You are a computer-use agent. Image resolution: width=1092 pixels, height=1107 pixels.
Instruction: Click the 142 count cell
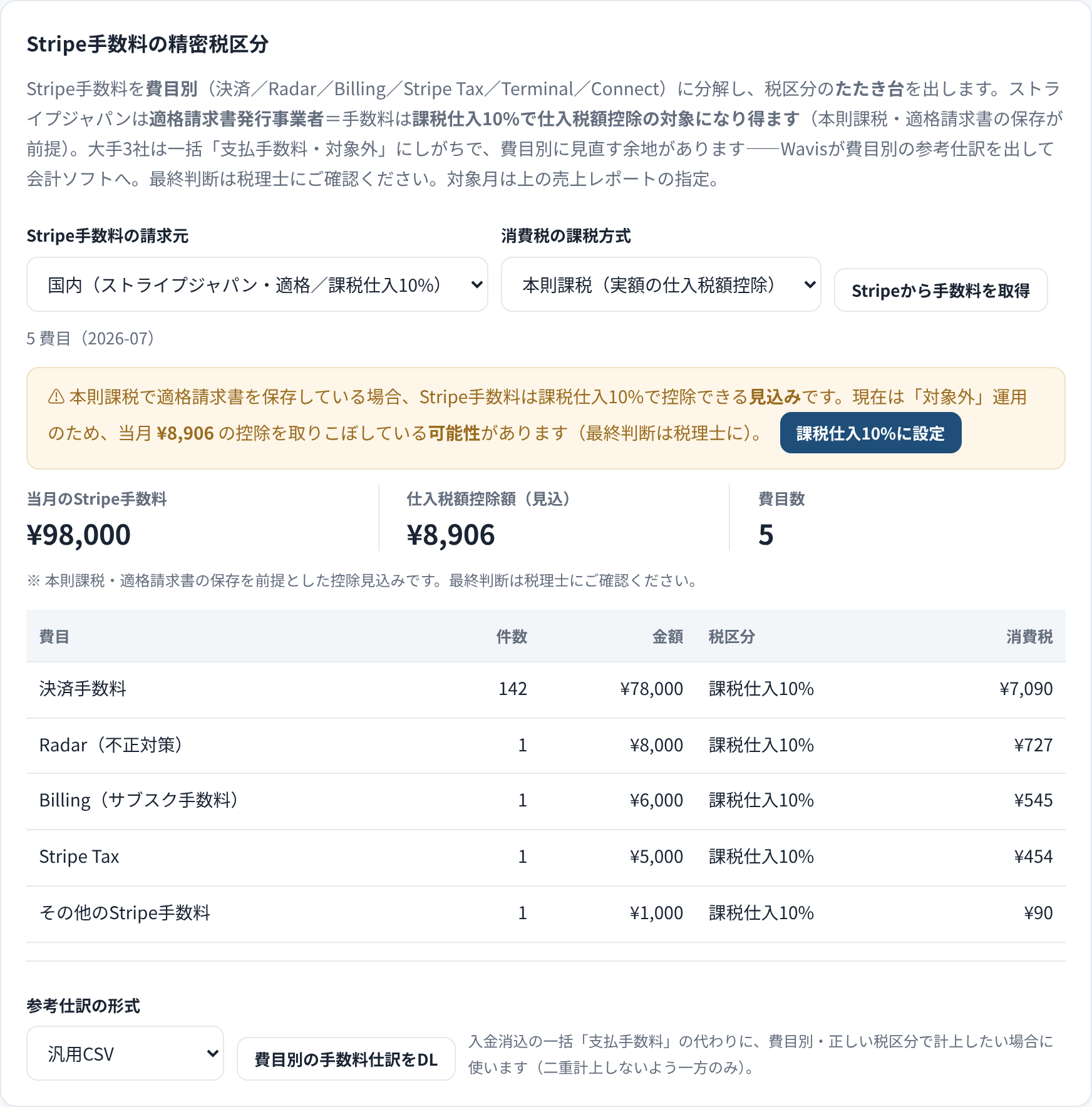(513, 689)
